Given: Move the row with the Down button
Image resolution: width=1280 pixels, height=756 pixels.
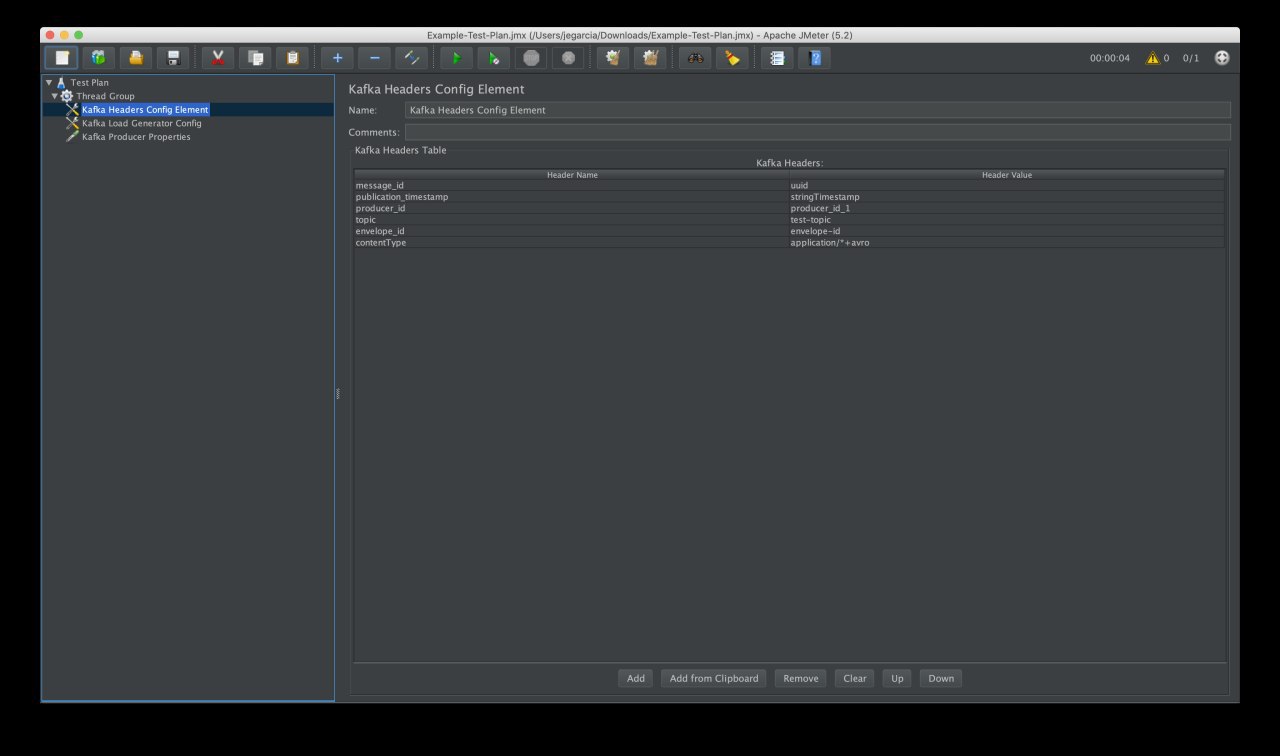Looking at the screenshot, I should 941,678.
